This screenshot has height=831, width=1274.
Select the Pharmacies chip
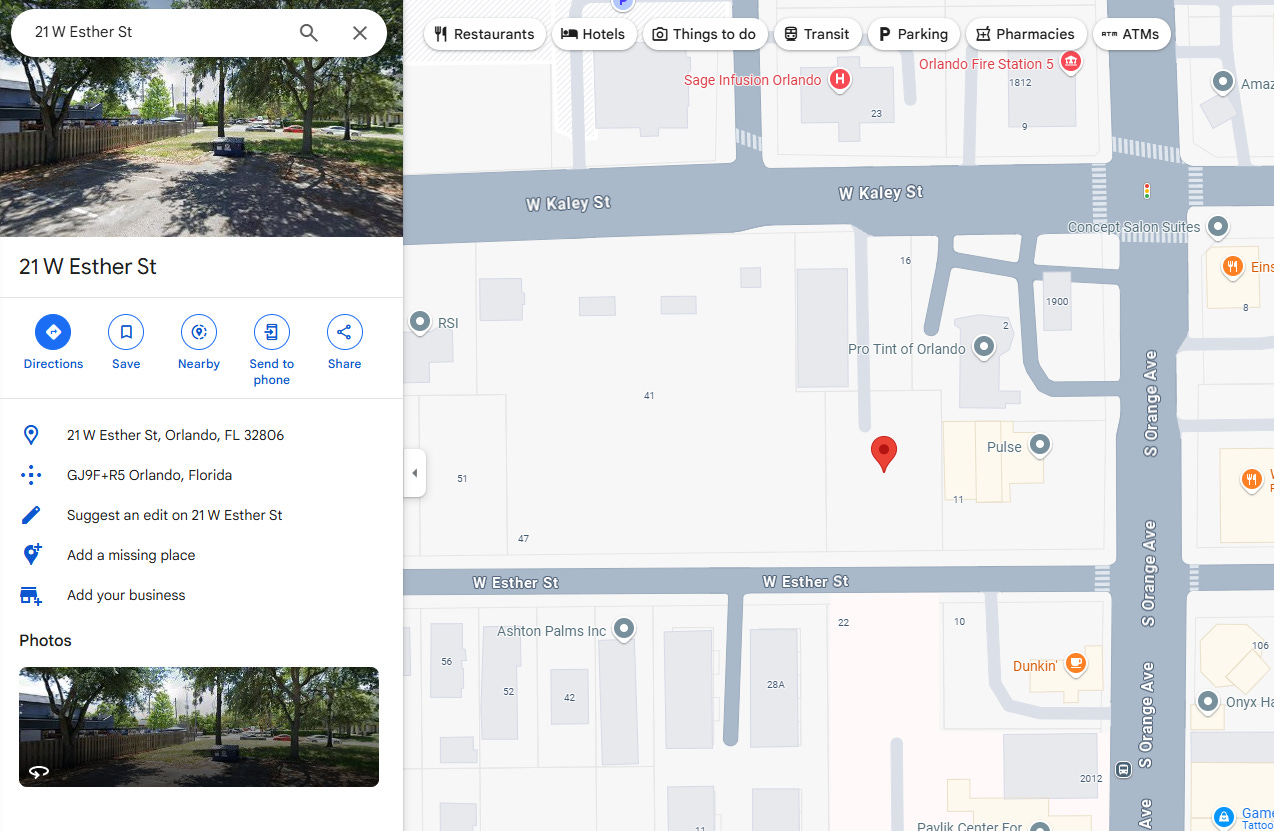[1025, 34]
